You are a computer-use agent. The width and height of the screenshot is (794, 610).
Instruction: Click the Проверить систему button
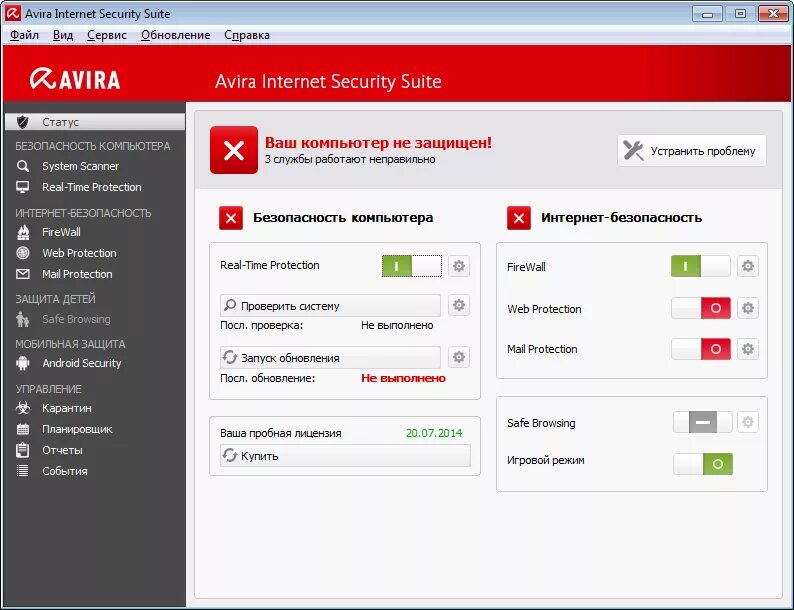[x=330, y=305]
